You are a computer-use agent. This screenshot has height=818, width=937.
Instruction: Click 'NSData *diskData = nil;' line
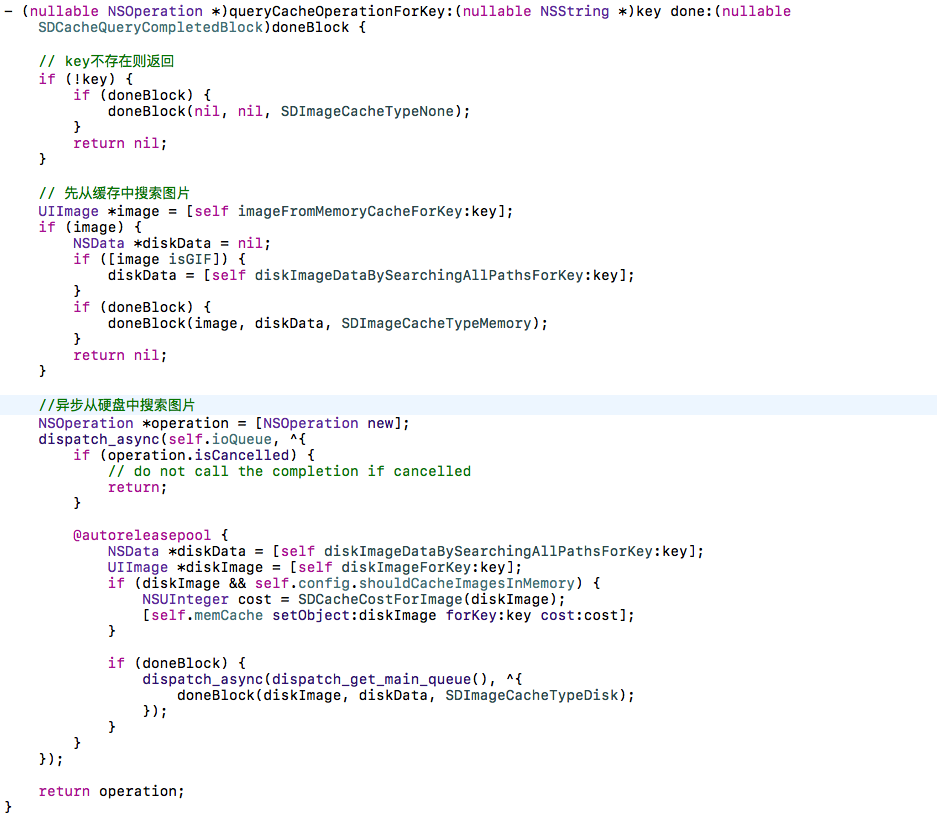pyautogui.click(x=172, y=243)
